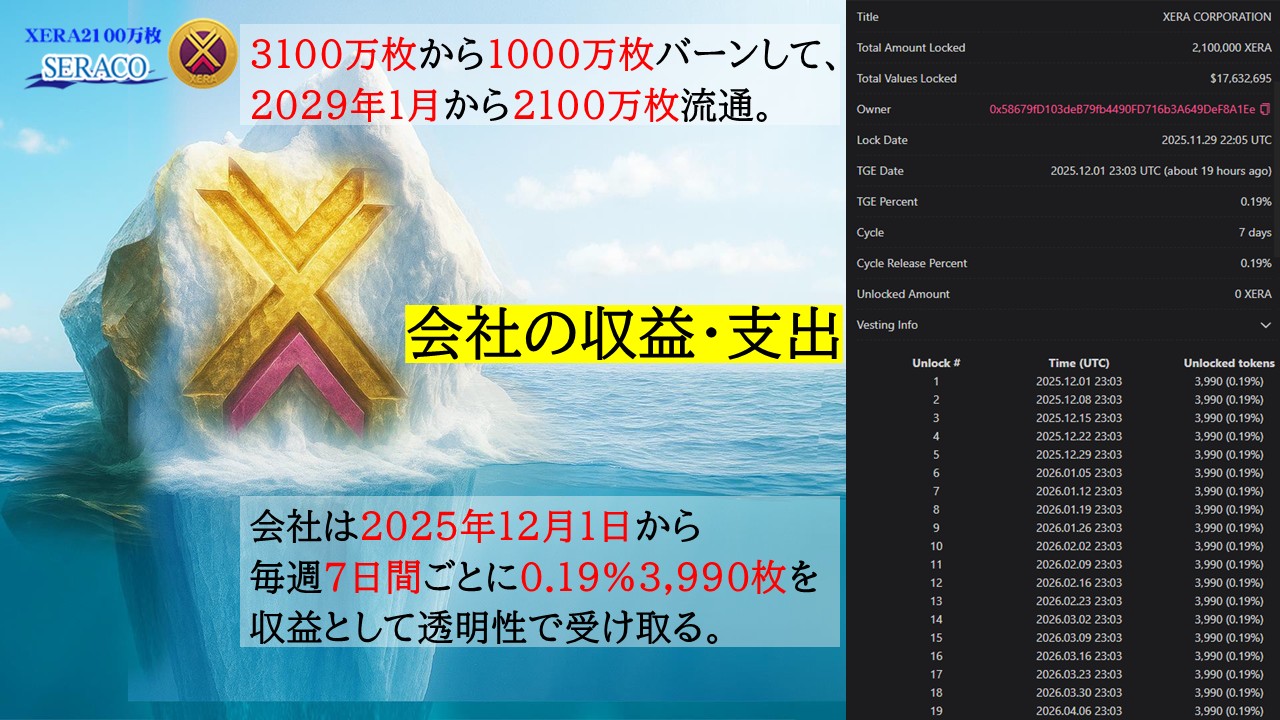Collapse the Vesting Info chevron
This screenshot has height=720, width=1280.
coord(1265,325)
